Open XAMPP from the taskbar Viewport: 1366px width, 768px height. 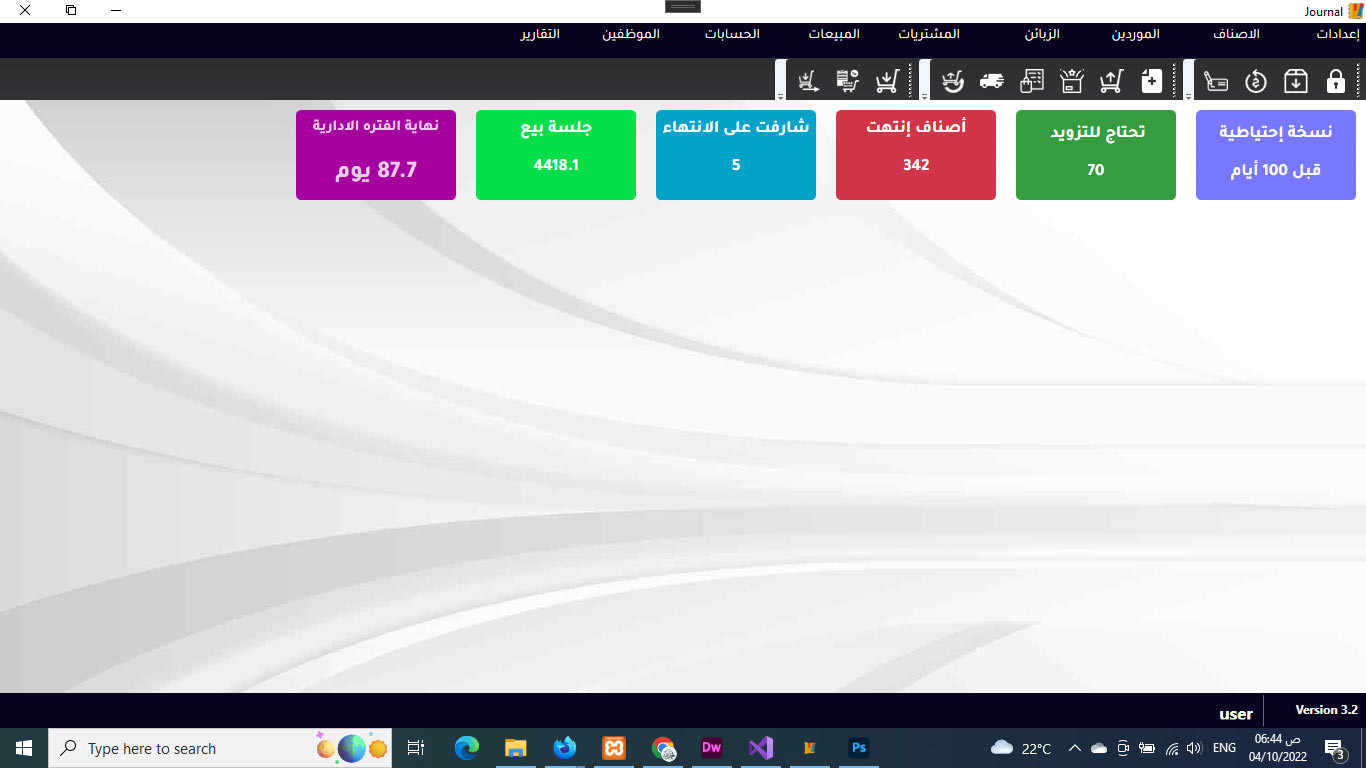(x=614, y=748)
